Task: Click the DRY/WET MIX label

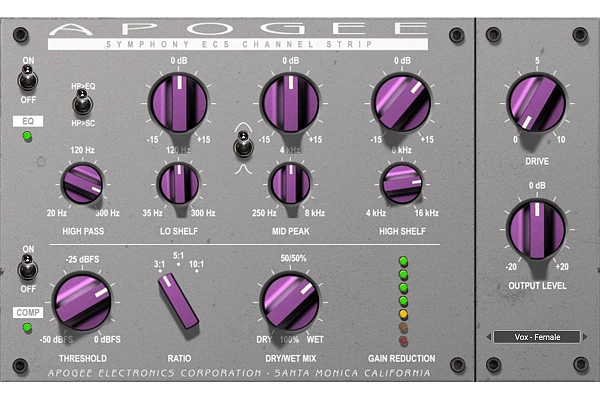Action: [291, 358]
